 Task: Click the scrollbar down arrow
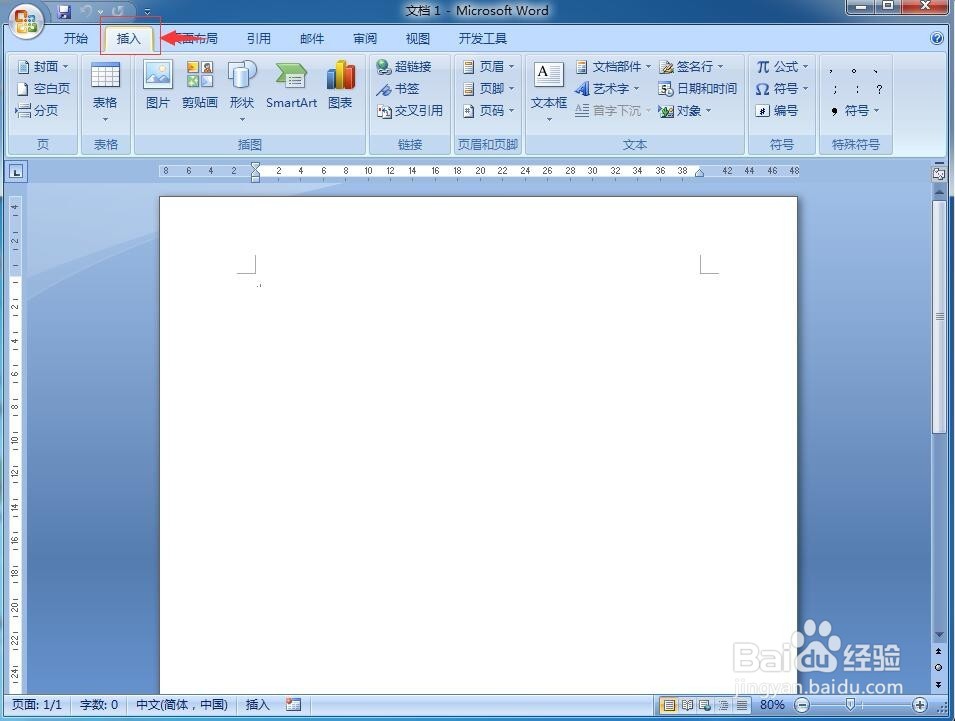pos(939,635)
